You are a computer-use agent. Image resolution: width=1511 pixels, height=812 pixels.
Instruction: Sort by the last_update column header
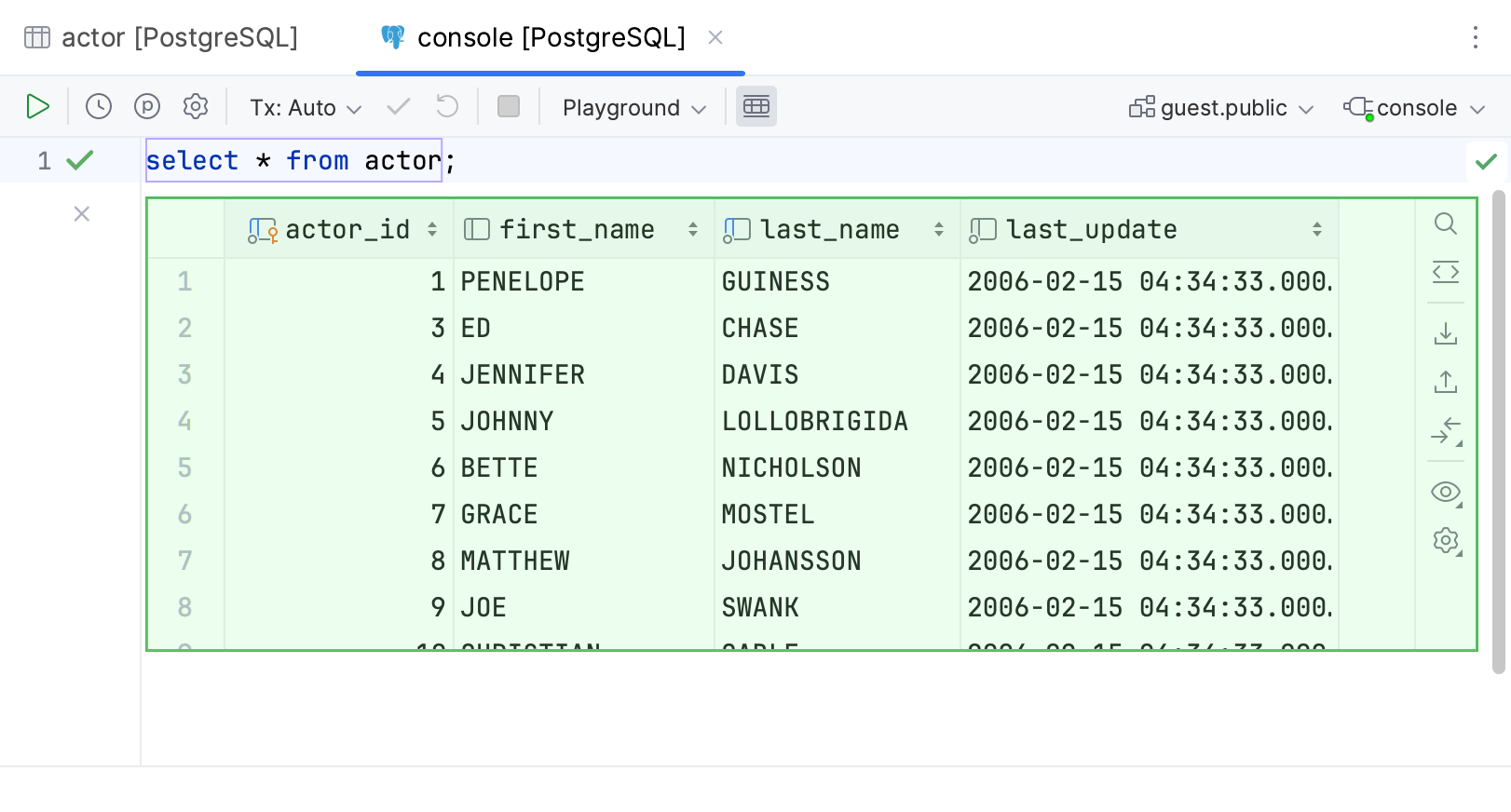1091,229
